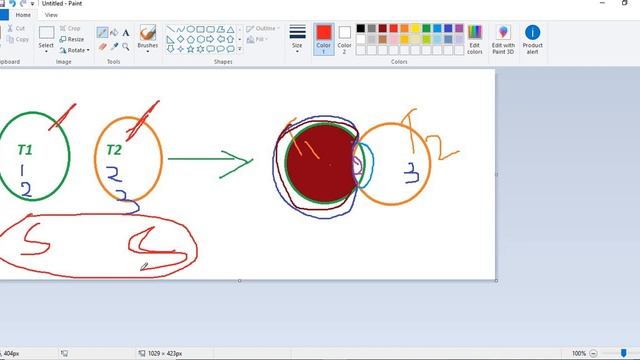Open the blue File menu button
The image size is (640, 360).
pyautogui.click(x=4, y=15)
